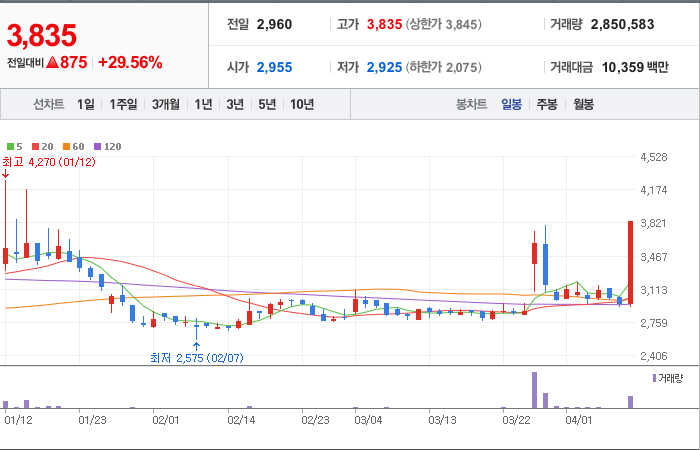
Task: Click the purple 120-day moving average legend
Action: [x=108, y=146]
